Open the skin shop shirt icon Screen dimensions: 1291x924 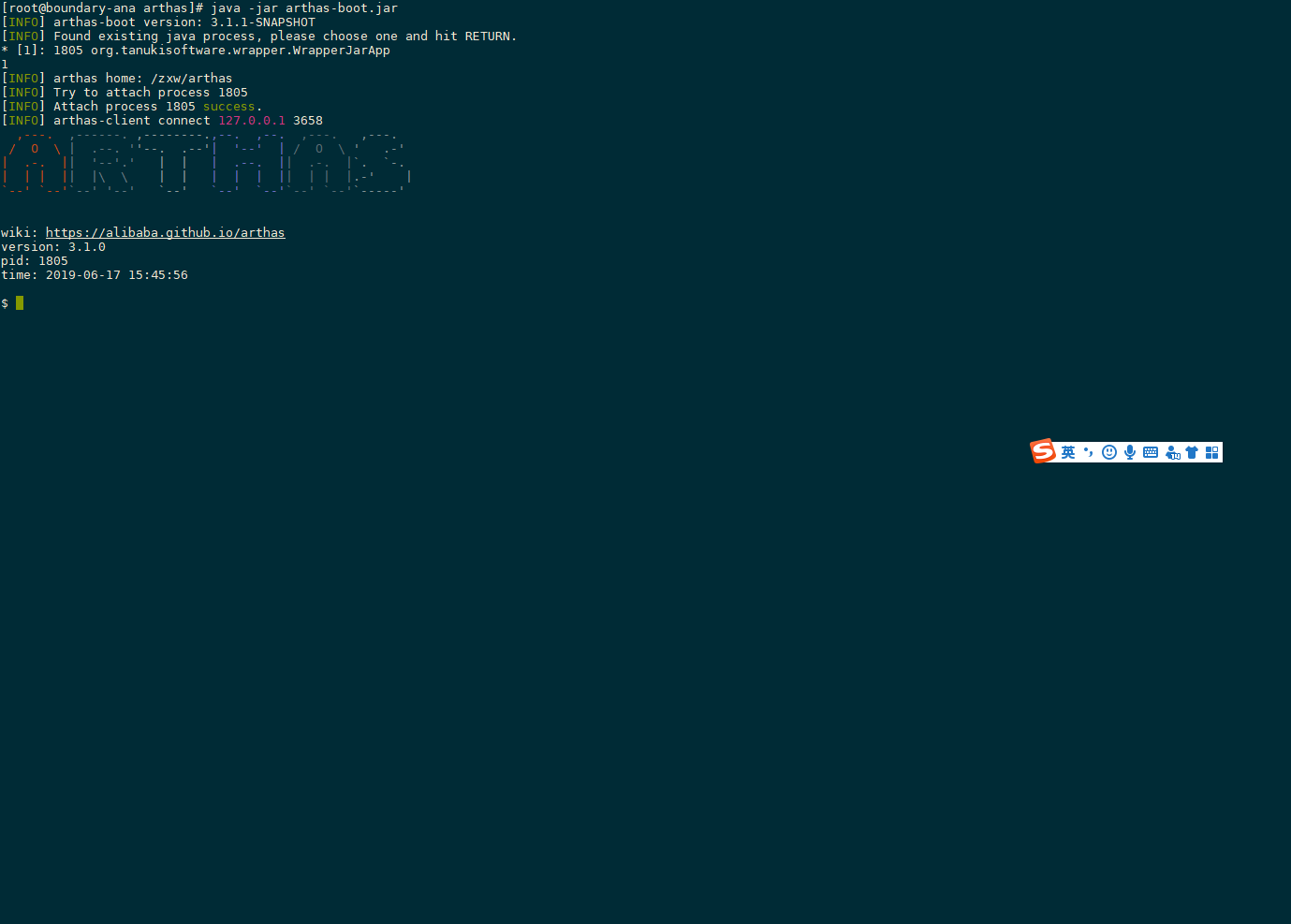[x=1192, y=452]
